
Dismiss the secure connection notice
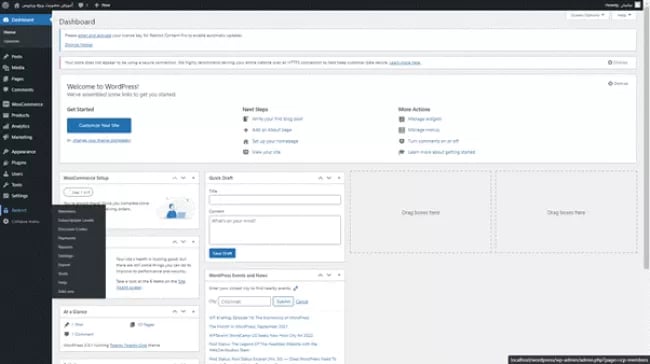tap(618, 63)
